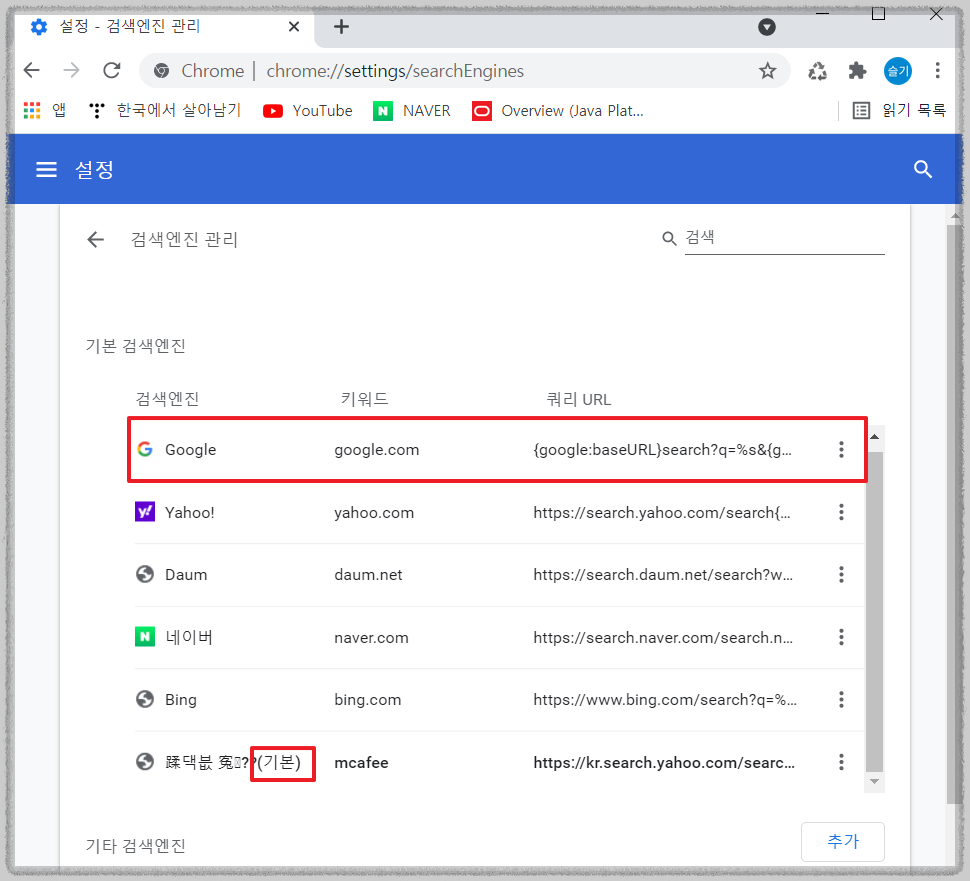Screen dimensions: 970x881
Task: Click the NAVER bookmark green icon
Action: click(x=383, y=111)
